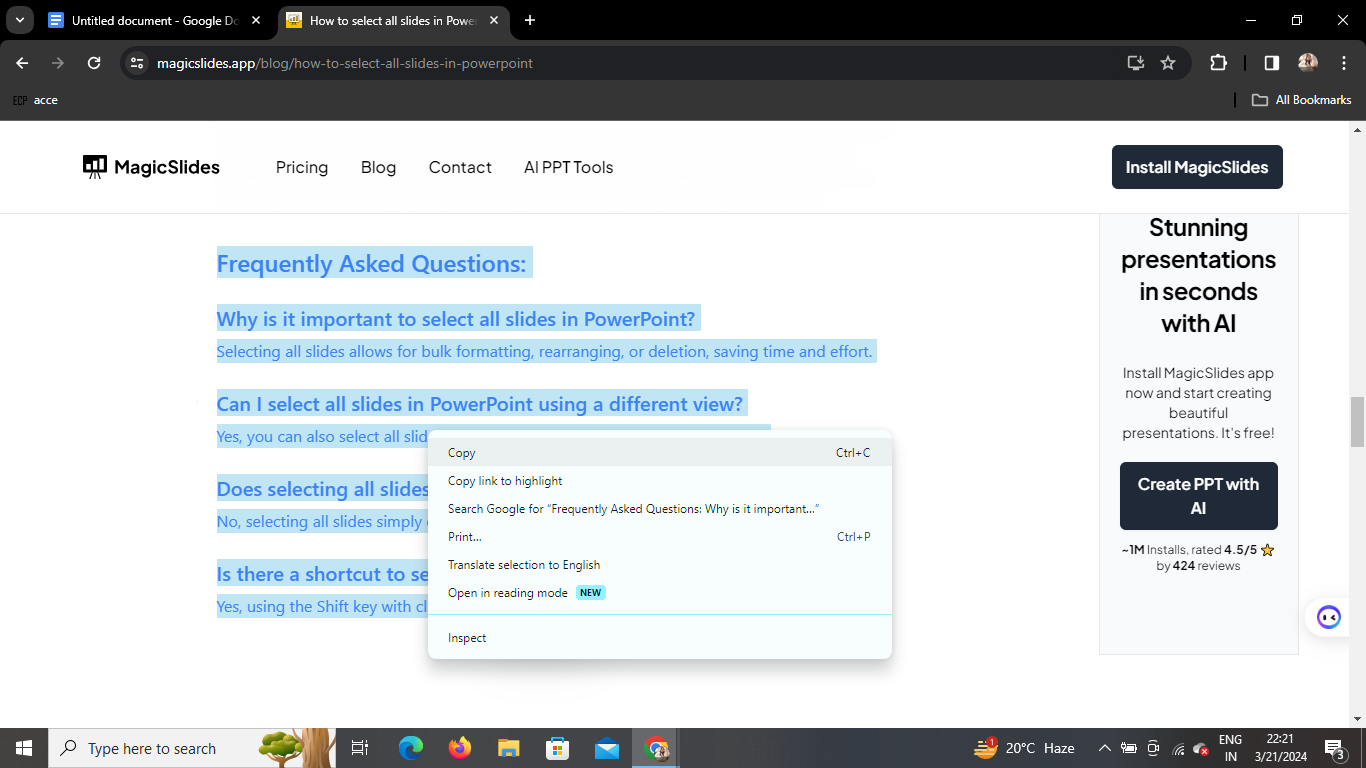Image resolution: width=1366 pixels, height=768 pixels.
Task: Click the Meet Now camera icon in tray
Action: coord(1153,748)
